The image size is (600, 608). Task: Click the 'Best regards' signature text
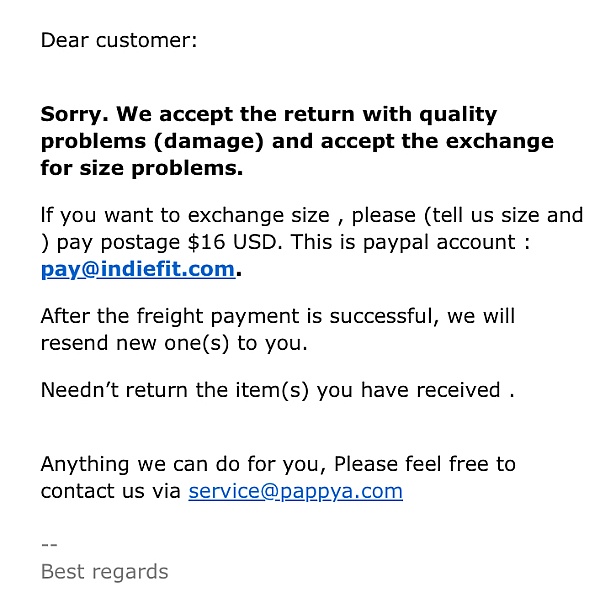[104, 572]
